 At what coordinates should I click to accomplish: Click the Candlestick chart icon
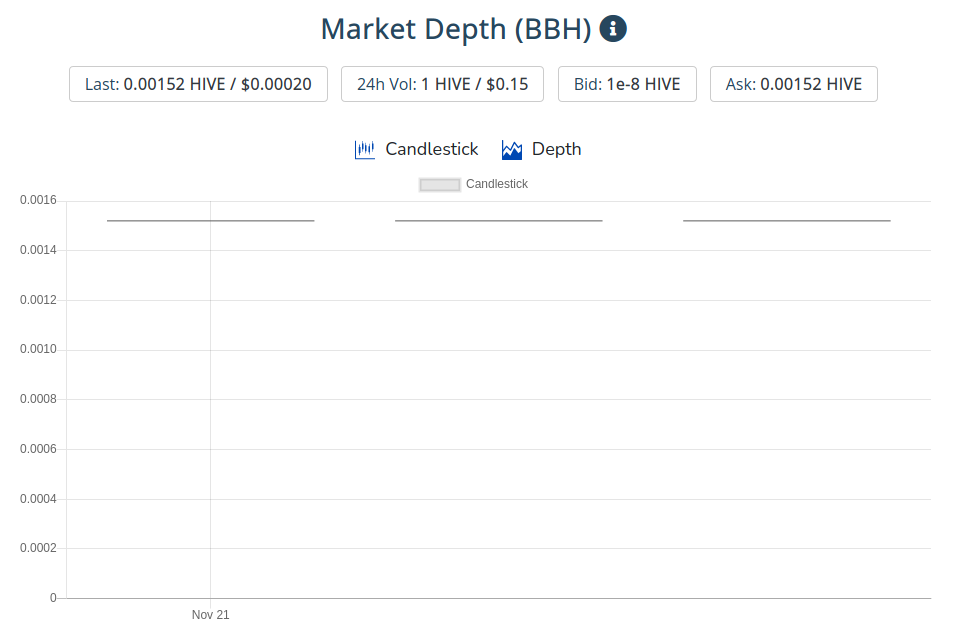pyautogui.click(x=364, y=149)
